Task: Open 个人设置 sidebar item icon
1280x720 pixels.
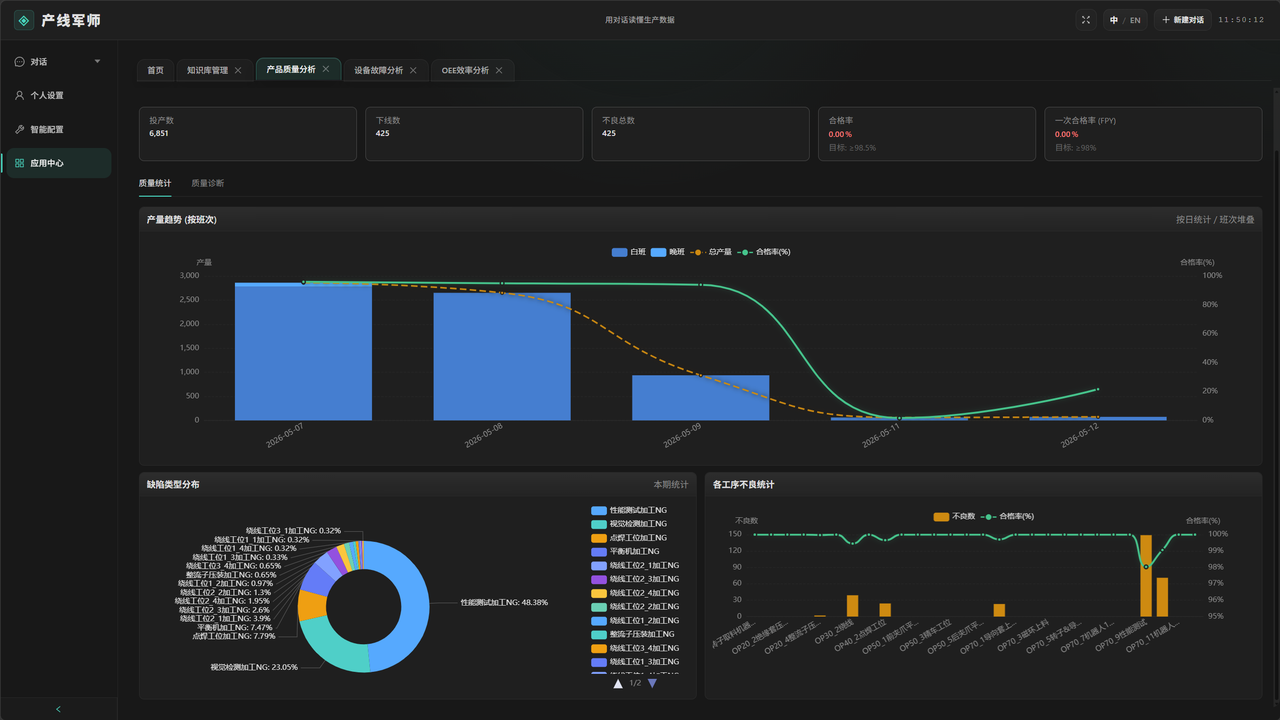Action: 19,95
